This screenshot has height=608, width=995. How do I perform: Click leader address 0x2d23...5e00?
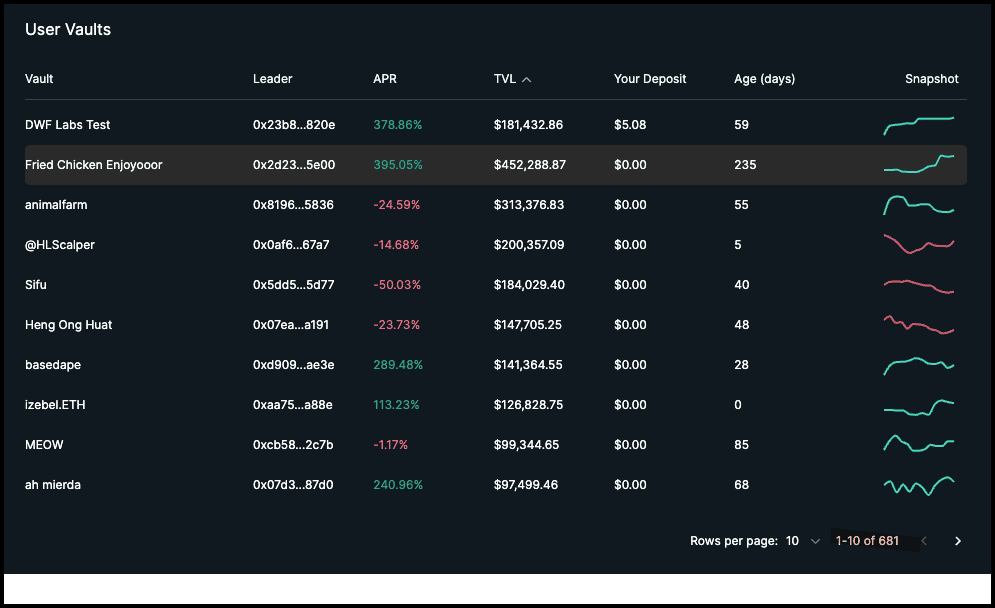click(294, 165)
